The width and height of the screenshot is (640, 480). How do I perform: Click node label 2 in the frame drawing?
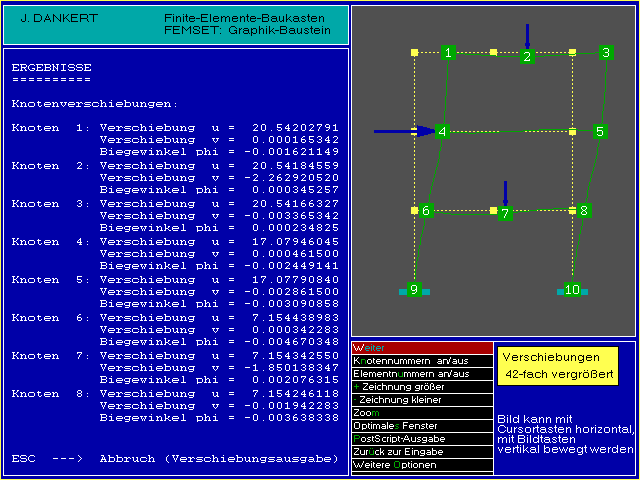click(x=527, y=57)
